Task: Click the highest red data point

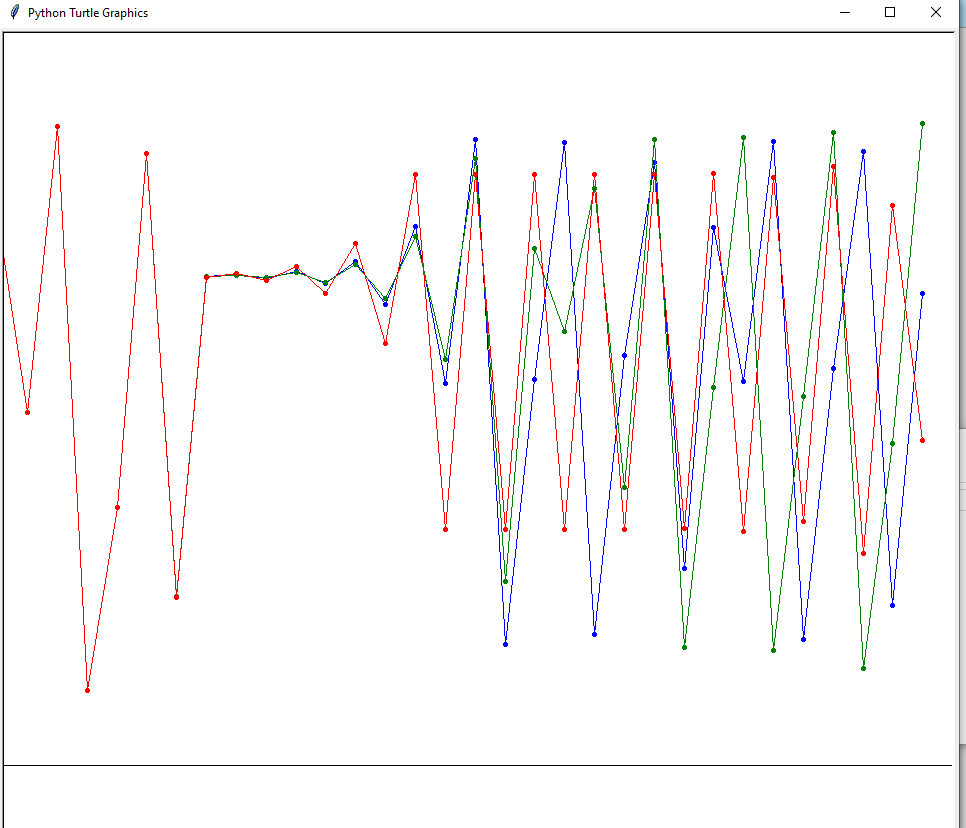Action: (57, 127)
